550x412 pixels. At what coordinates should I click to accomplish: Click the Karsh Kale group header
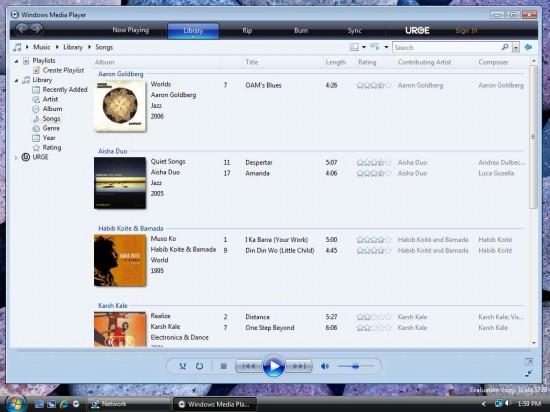(x=113, y=306)
